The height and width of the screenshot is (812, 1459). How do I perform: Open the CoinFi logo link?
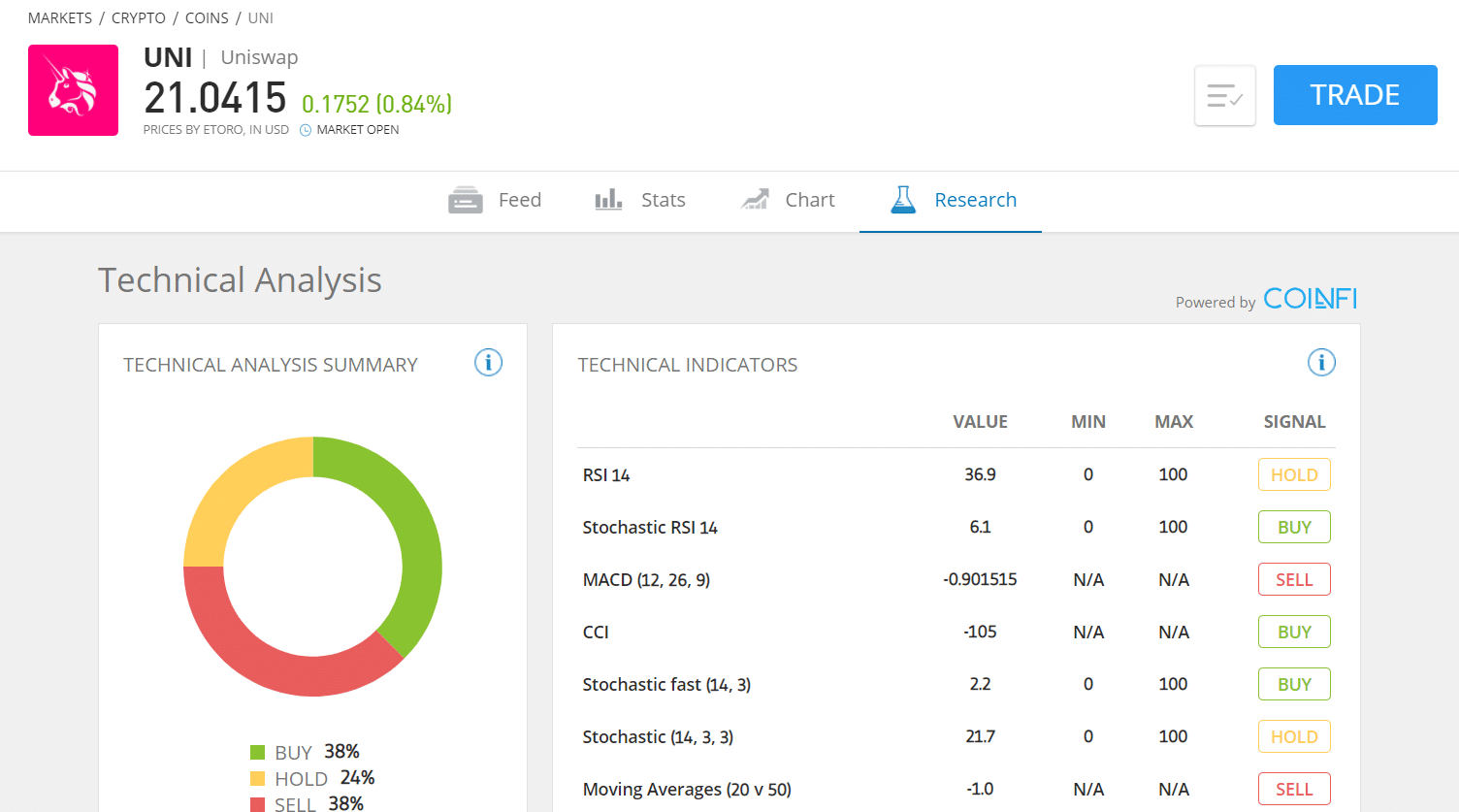(1310, 299)
